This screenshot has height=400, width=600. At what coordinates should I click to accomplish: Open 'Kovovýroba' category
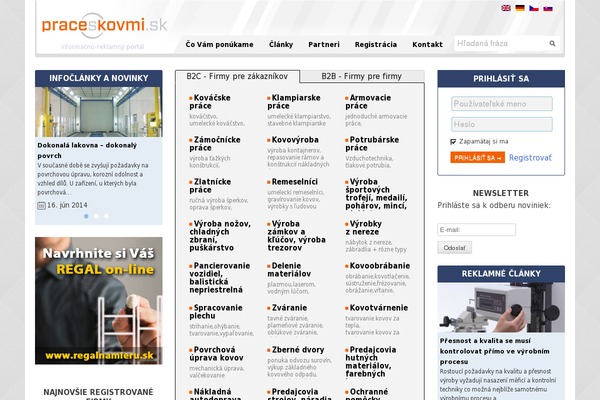(x=293, y=140)
